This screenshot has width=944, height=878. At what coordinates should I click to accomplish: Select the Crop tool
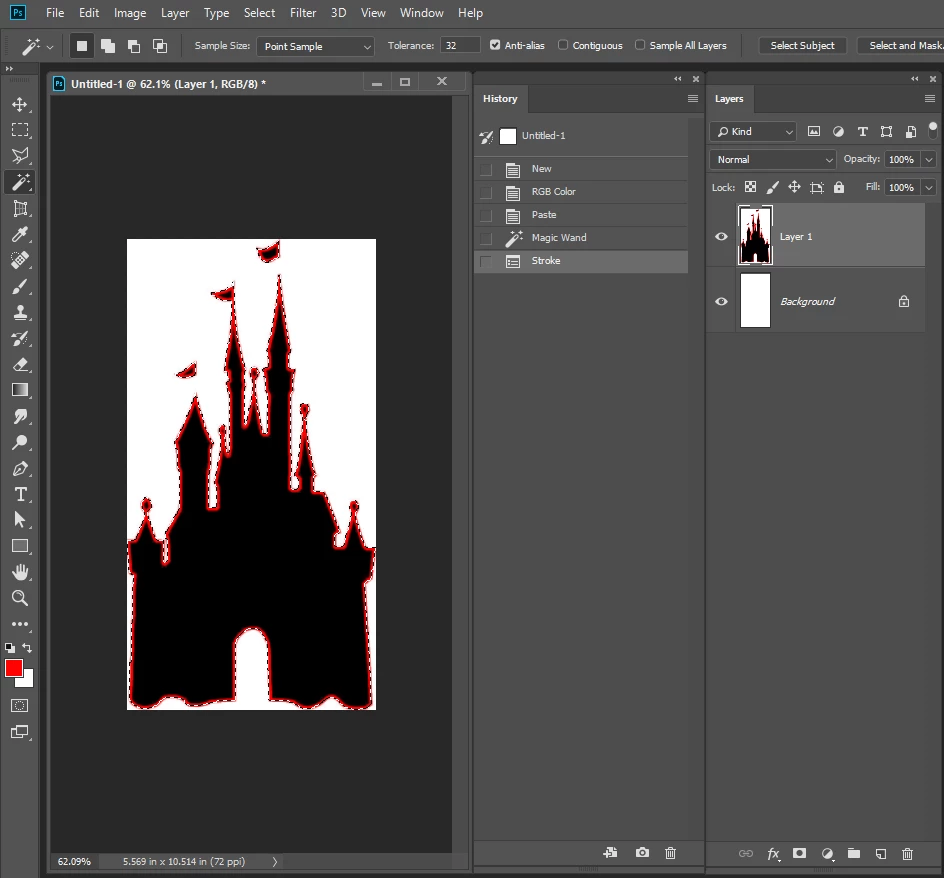[19, 208]
